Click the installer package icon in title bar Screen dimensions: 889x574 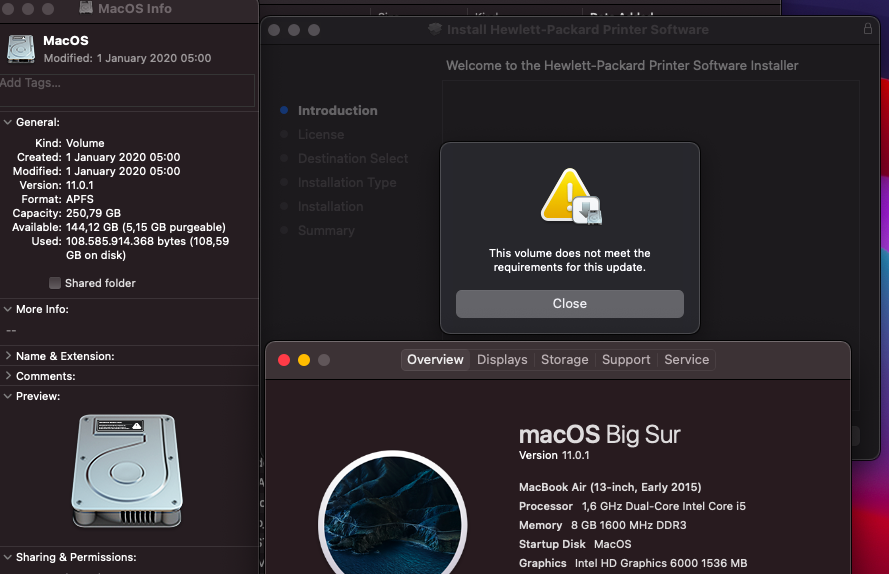point(435,29)
